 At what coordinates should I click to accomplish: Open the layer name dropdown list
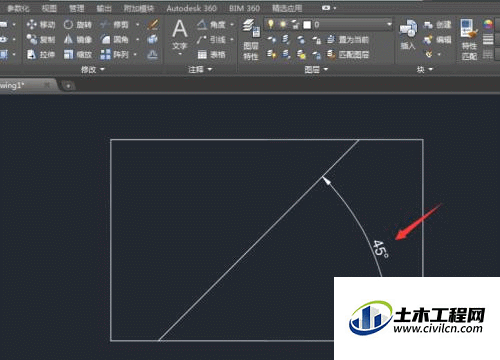point(389,24)
